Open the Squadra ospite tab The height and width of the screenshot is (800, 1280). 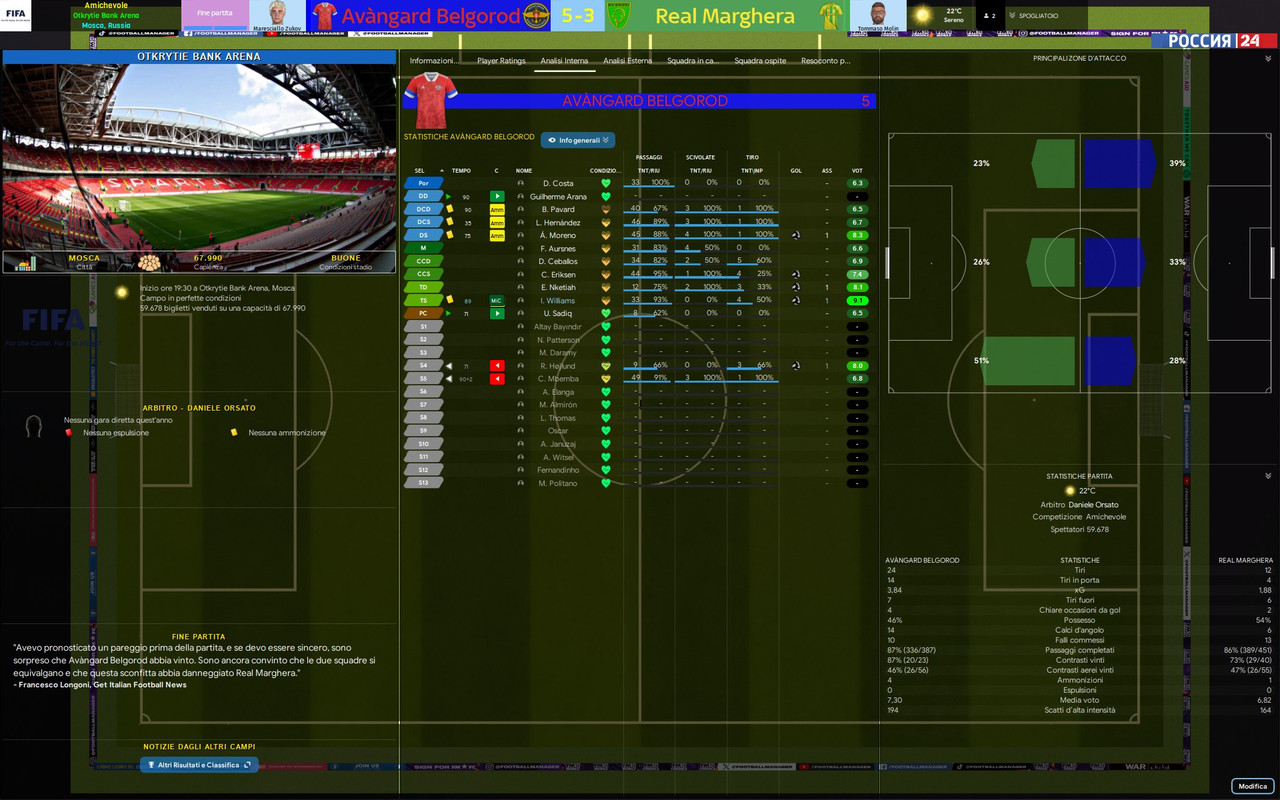760,61
